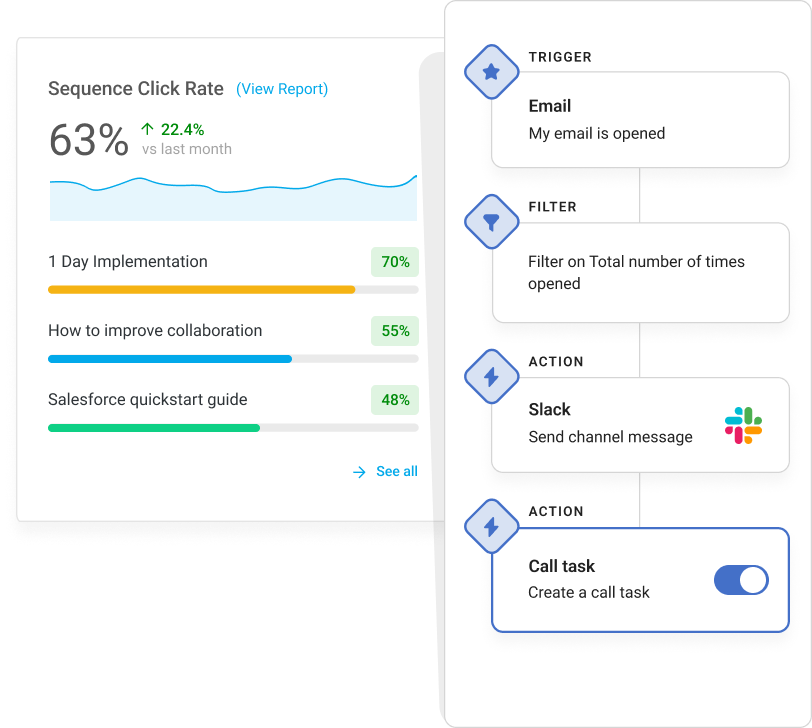This screenshot has height=728, width=812.
Task: Open the View Report link
Action: click(282, 89)
